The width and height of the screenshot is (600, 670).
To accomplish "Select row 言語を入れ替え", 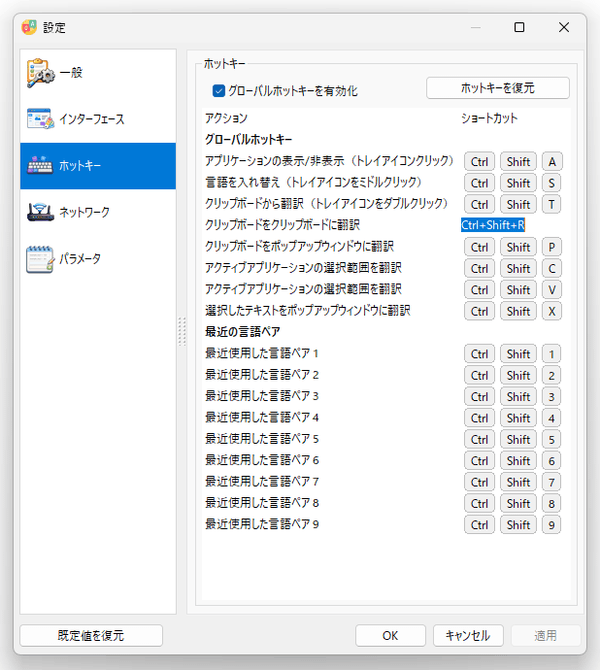I will tap(386, 183).
